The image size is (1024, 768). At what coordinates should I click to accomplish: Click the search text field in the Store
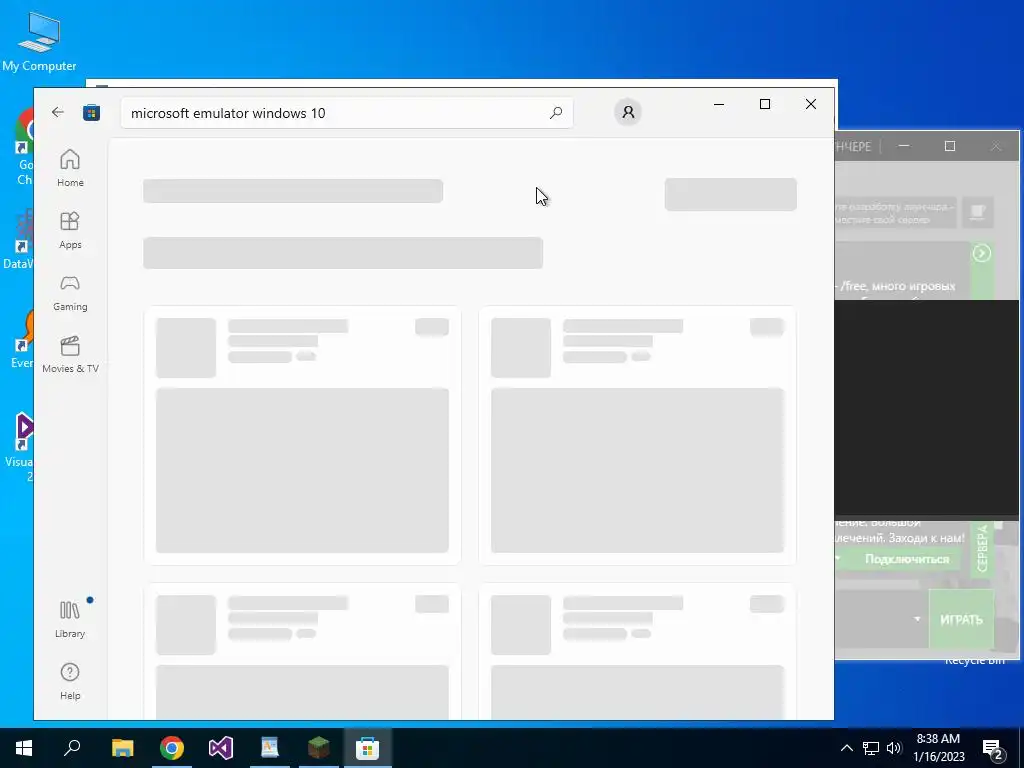point(347,113)
